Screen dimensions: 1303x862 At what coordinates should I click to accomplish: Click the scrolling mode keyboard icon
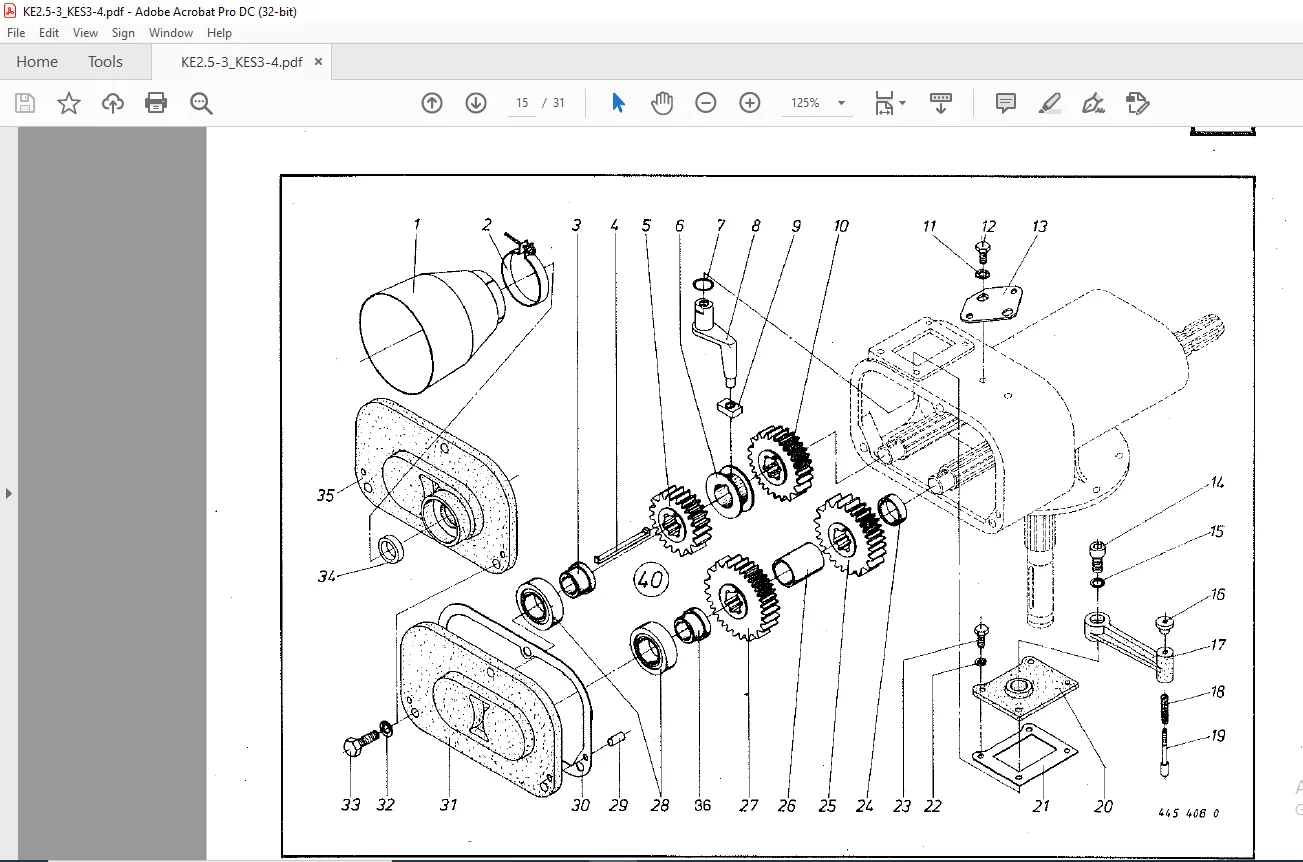pos(941,103)
